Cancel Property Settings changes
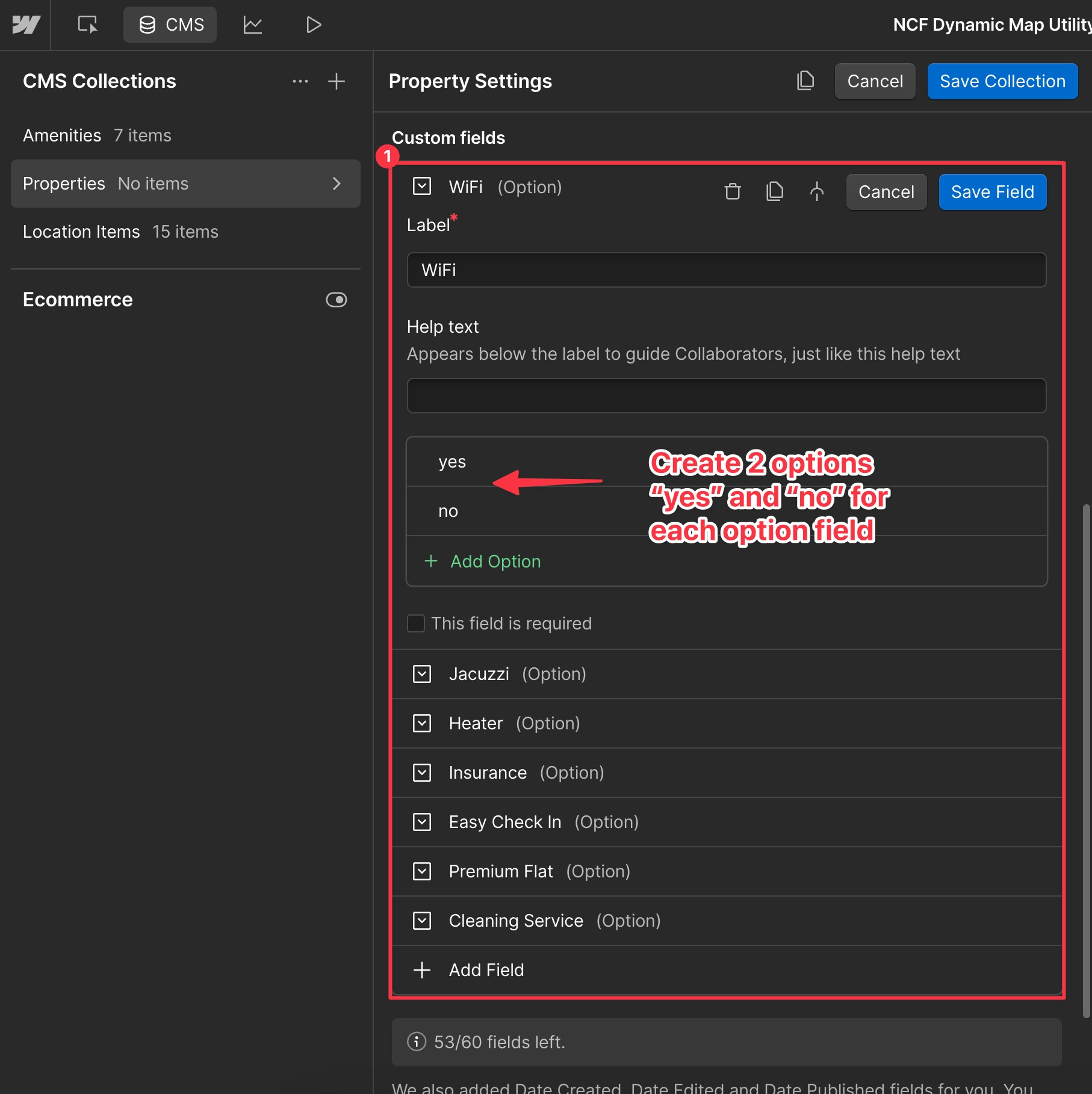 click(x=875, y=81)
